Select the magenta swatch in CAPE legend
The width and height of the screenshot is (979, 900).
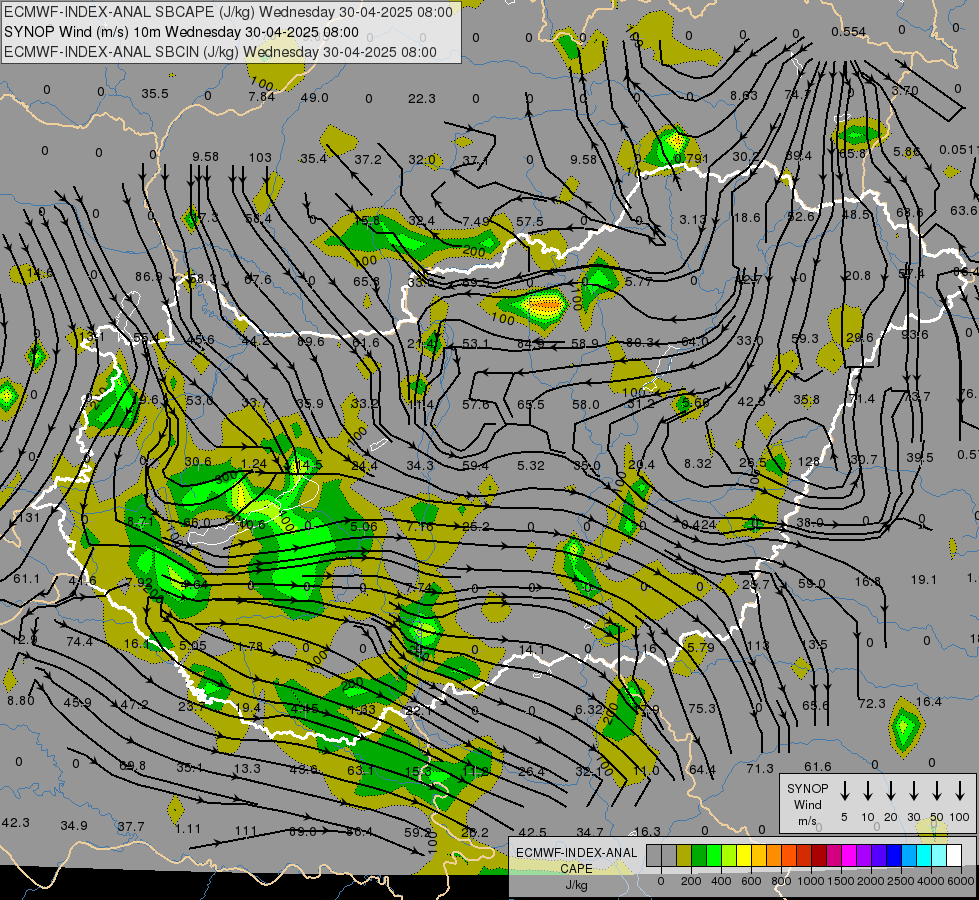click(849, 856)
